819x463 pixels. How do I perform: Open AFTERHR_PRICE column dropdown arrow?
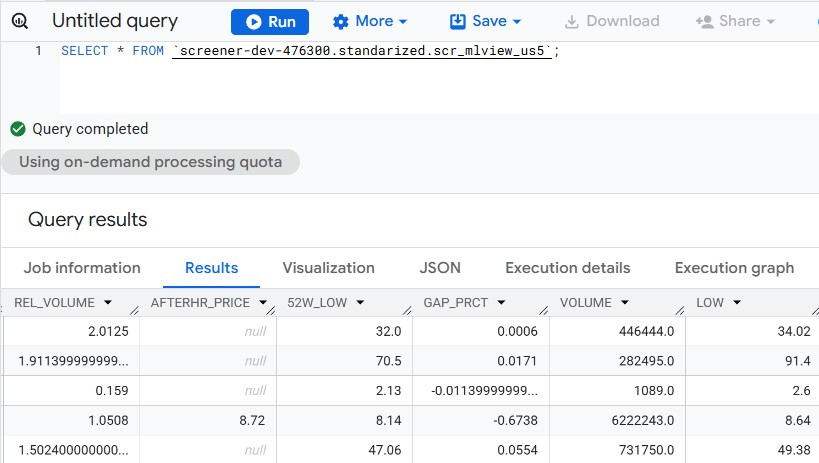[263, 303]
